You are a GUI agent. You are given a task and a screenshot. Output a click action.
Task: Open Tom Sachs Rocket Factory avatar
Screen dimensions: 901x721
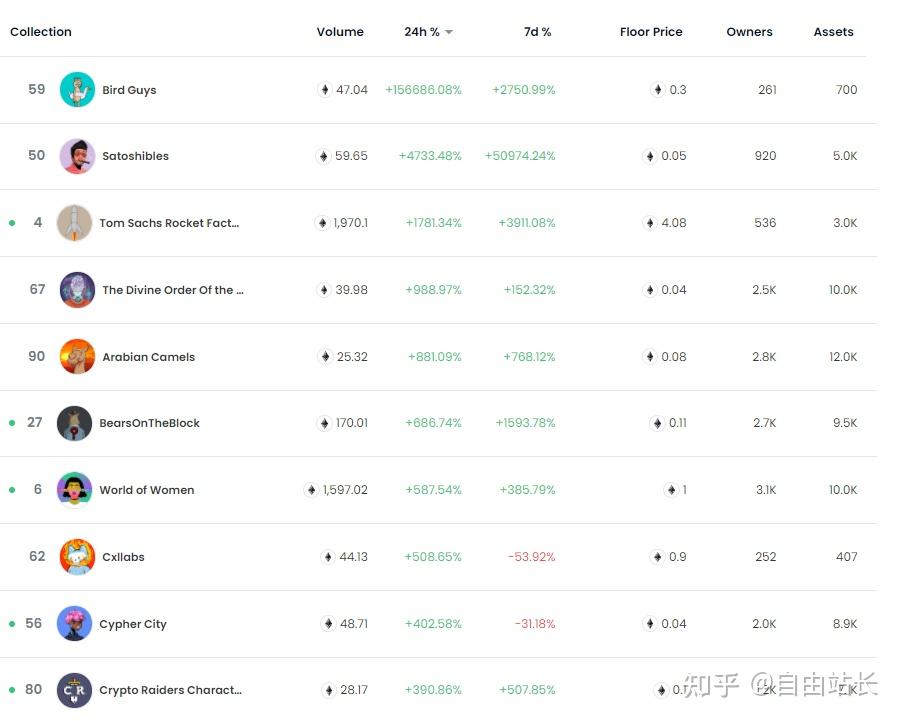(x=74, y=223)
